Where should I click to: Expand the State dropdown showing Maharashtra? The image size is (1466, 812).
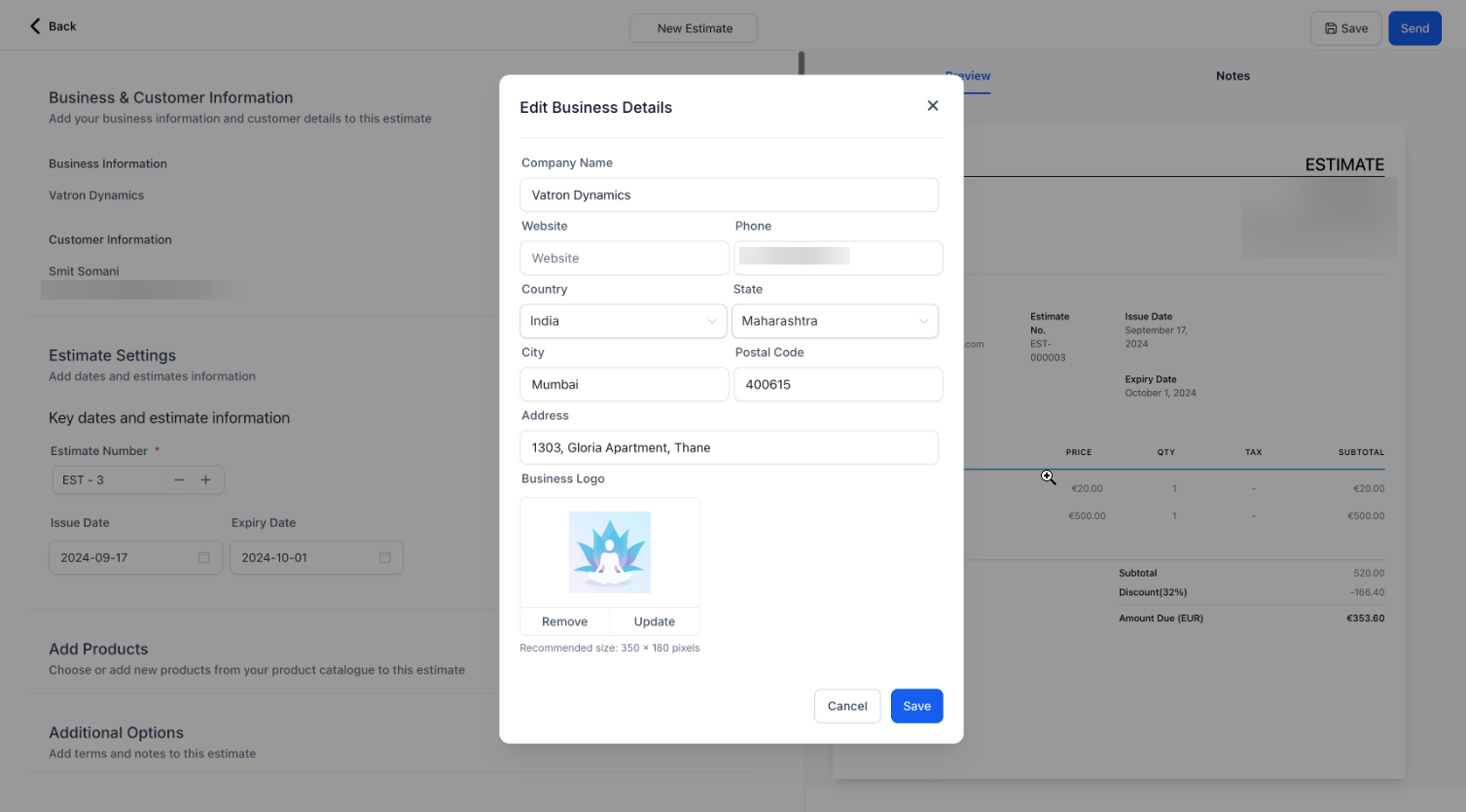click(835, 321)
